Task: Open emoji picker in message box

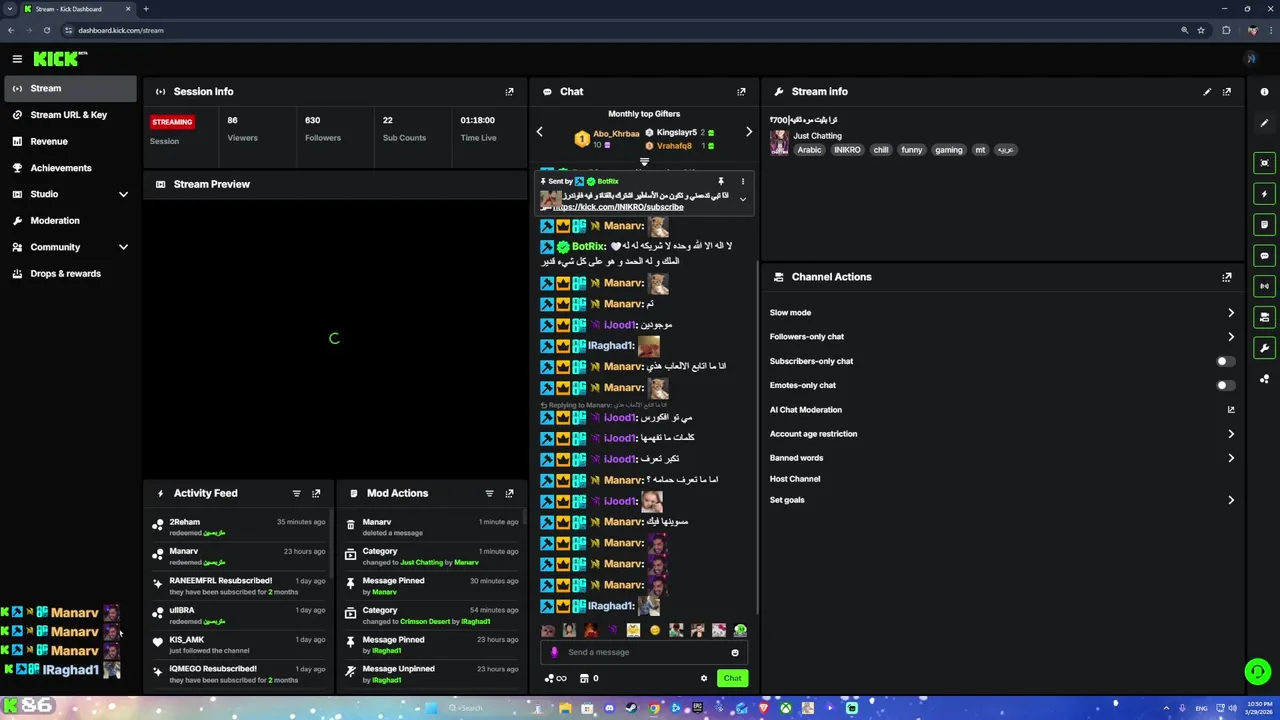Action: (x=735, y=653)
